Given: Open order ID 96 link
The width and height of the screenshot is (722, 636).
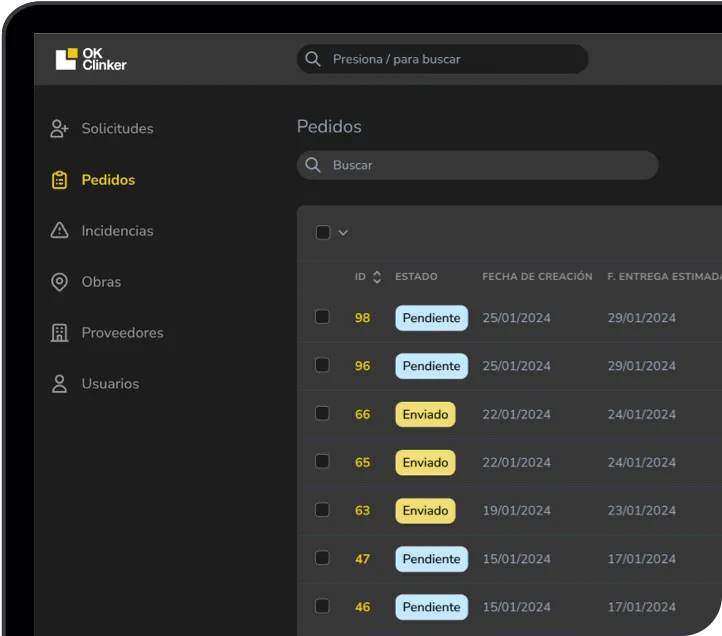Looking at the screenshot, I should click(x=362, y=366).
